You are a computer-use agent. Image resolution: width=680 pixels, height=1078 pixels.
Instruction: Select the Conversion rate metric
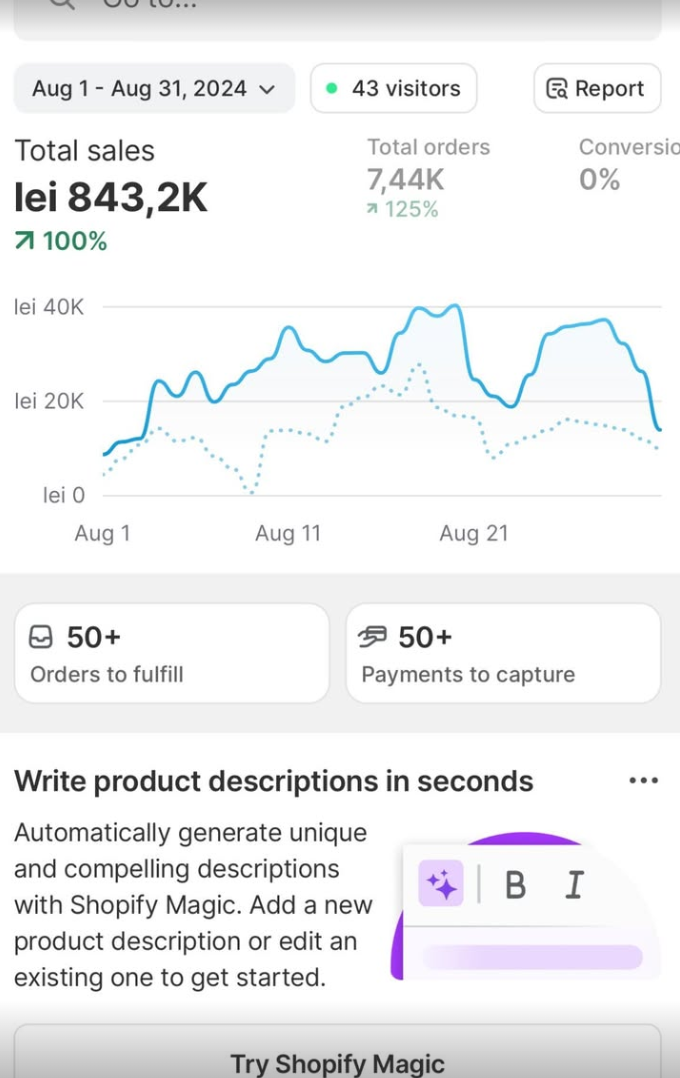[x=628, y=166]
